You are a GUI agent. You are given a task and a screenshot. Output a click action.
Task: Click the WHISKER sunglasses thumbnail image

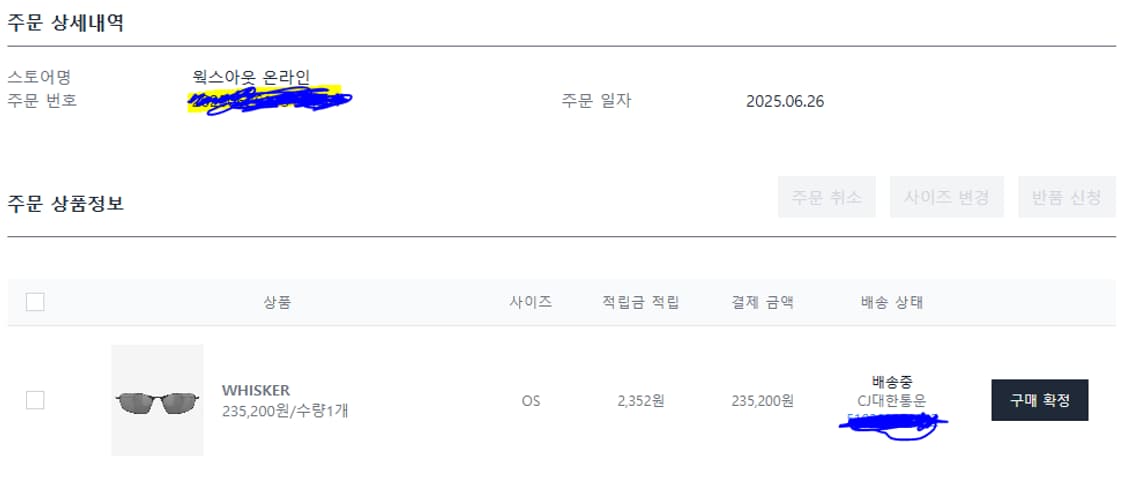click(x=157, y=400)
